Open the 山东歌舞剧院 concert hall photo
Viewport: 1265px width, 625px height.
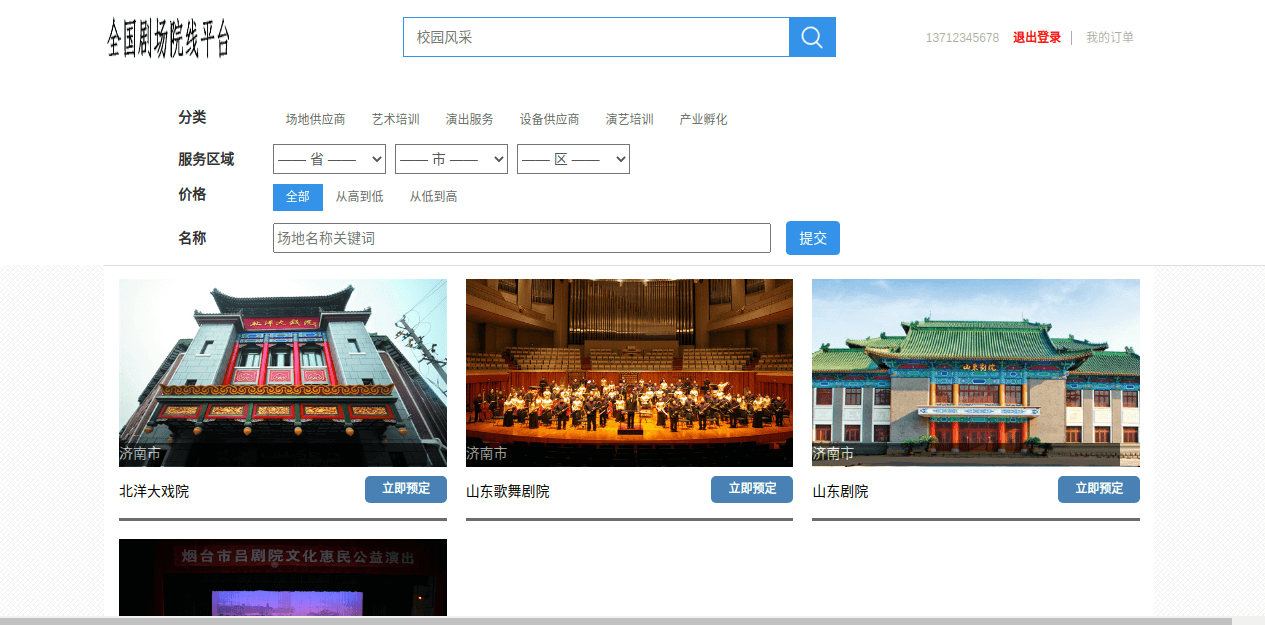pyautogui.click(x=629, y=372)
